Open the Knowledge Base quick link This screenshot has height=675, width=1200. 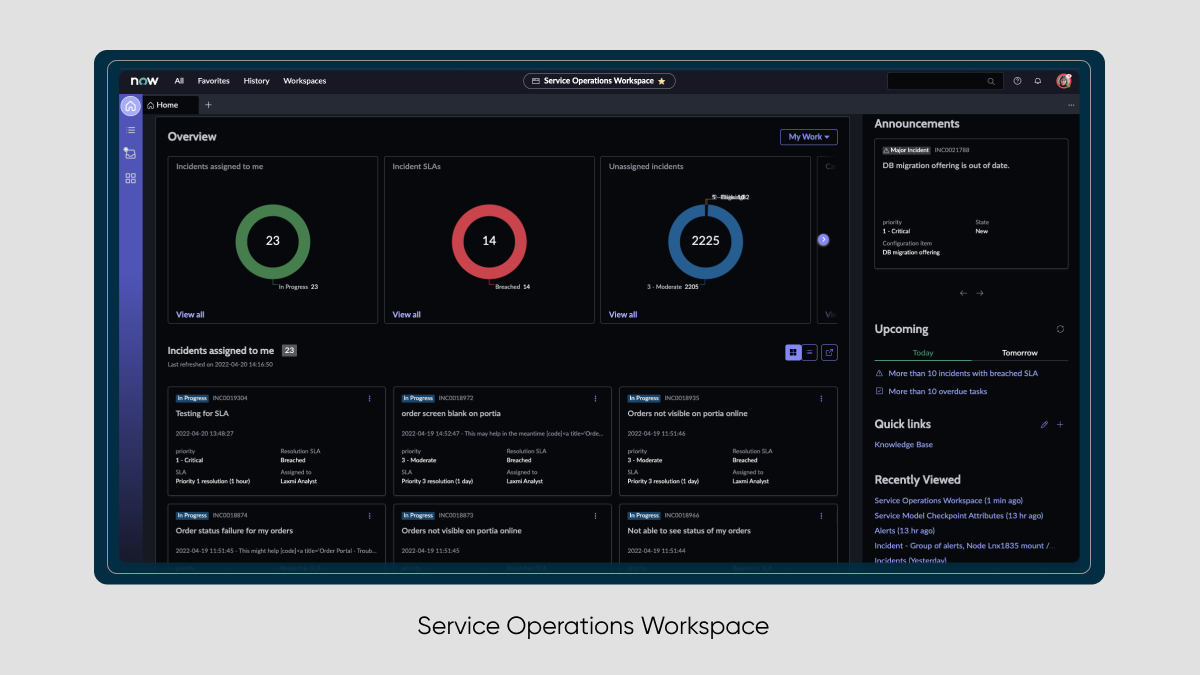pos(903,444)
